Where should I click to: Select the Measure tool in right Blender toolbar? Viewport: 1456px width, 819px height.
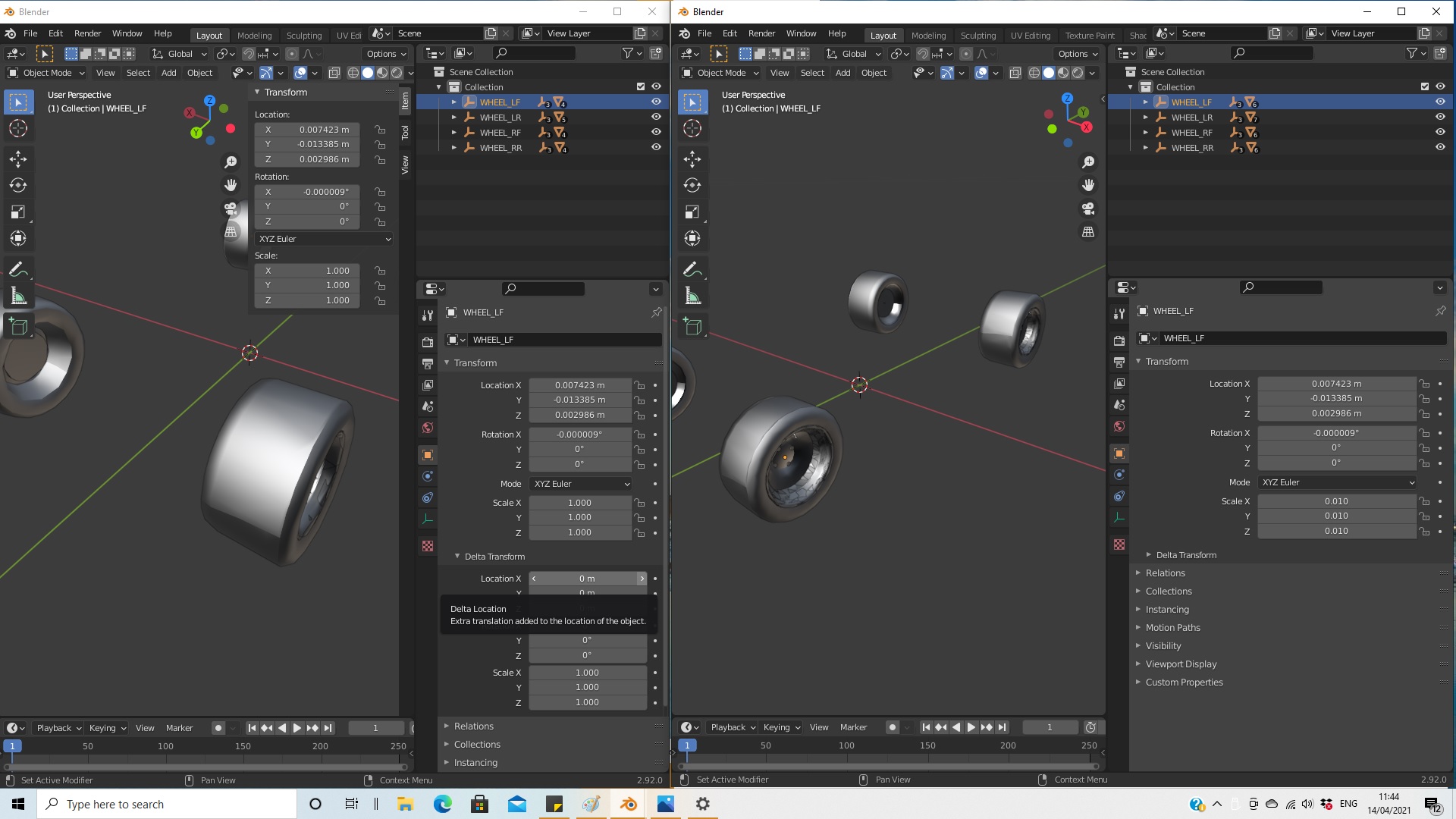692,296
